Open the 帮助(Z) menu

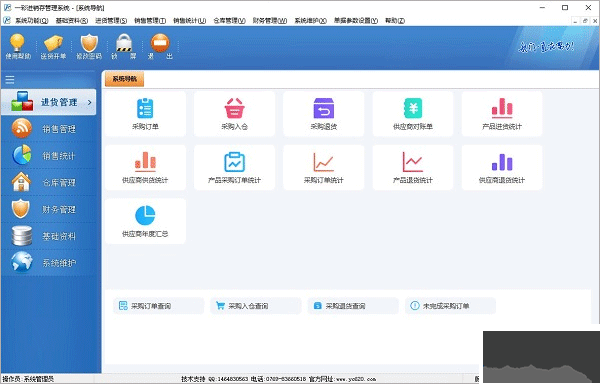[395, 21]
